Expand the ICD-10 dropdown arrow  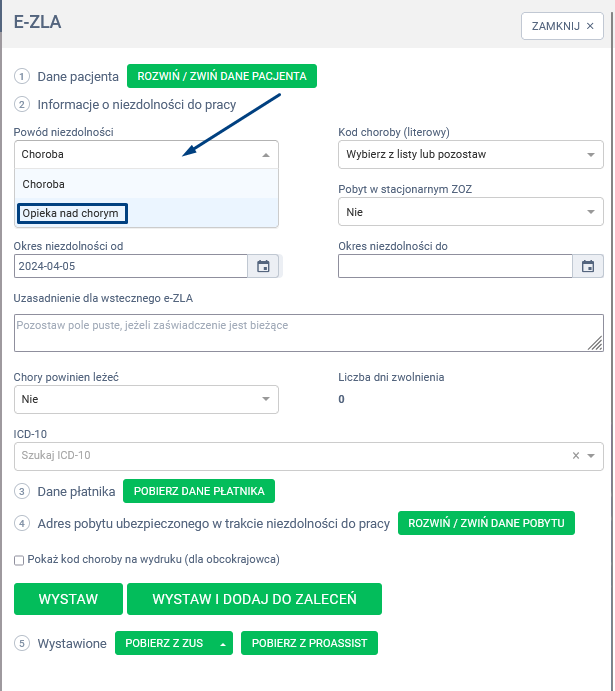click(x=592, y=456)
